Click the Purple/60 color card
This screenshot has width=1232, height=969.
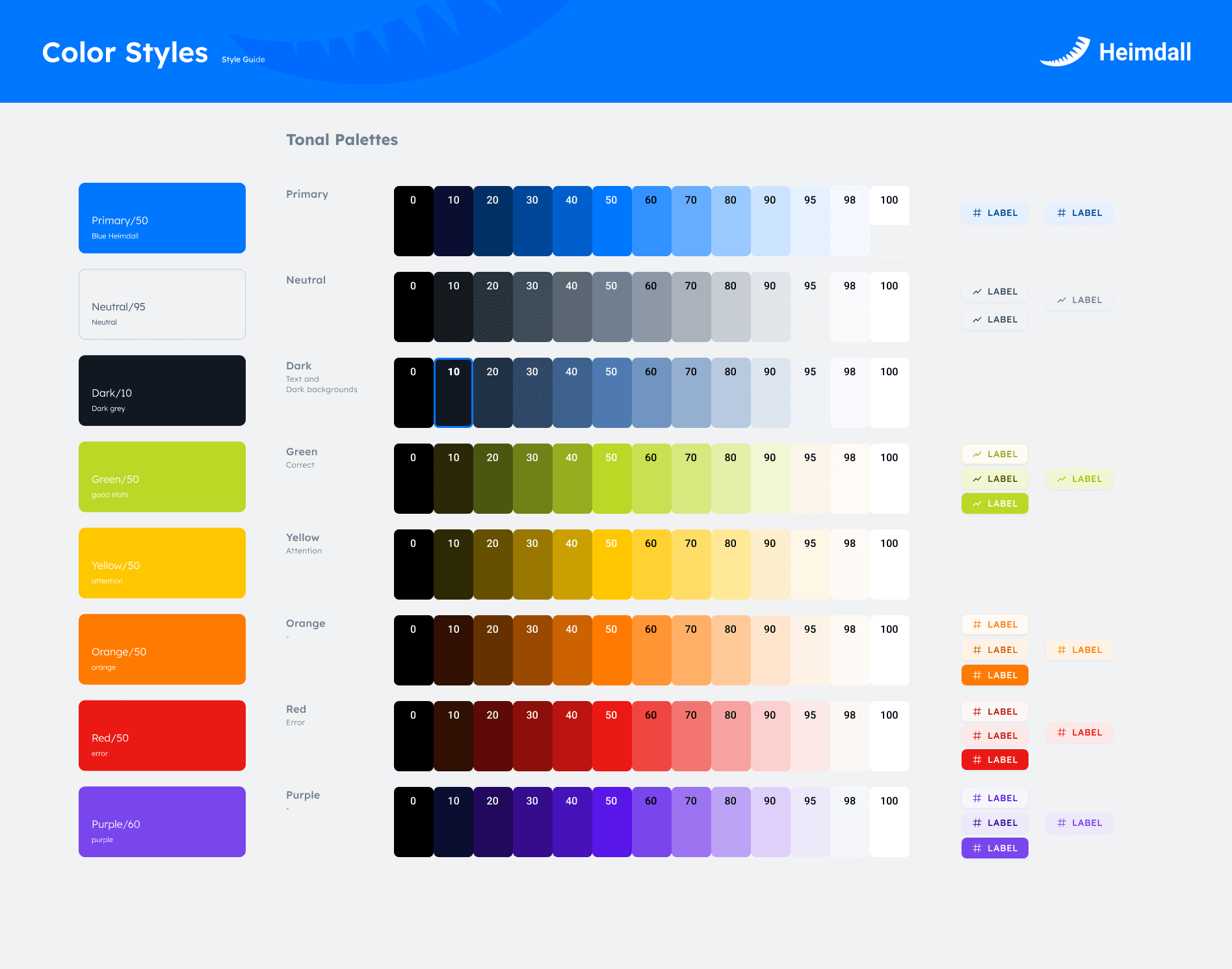pos(162,822)
